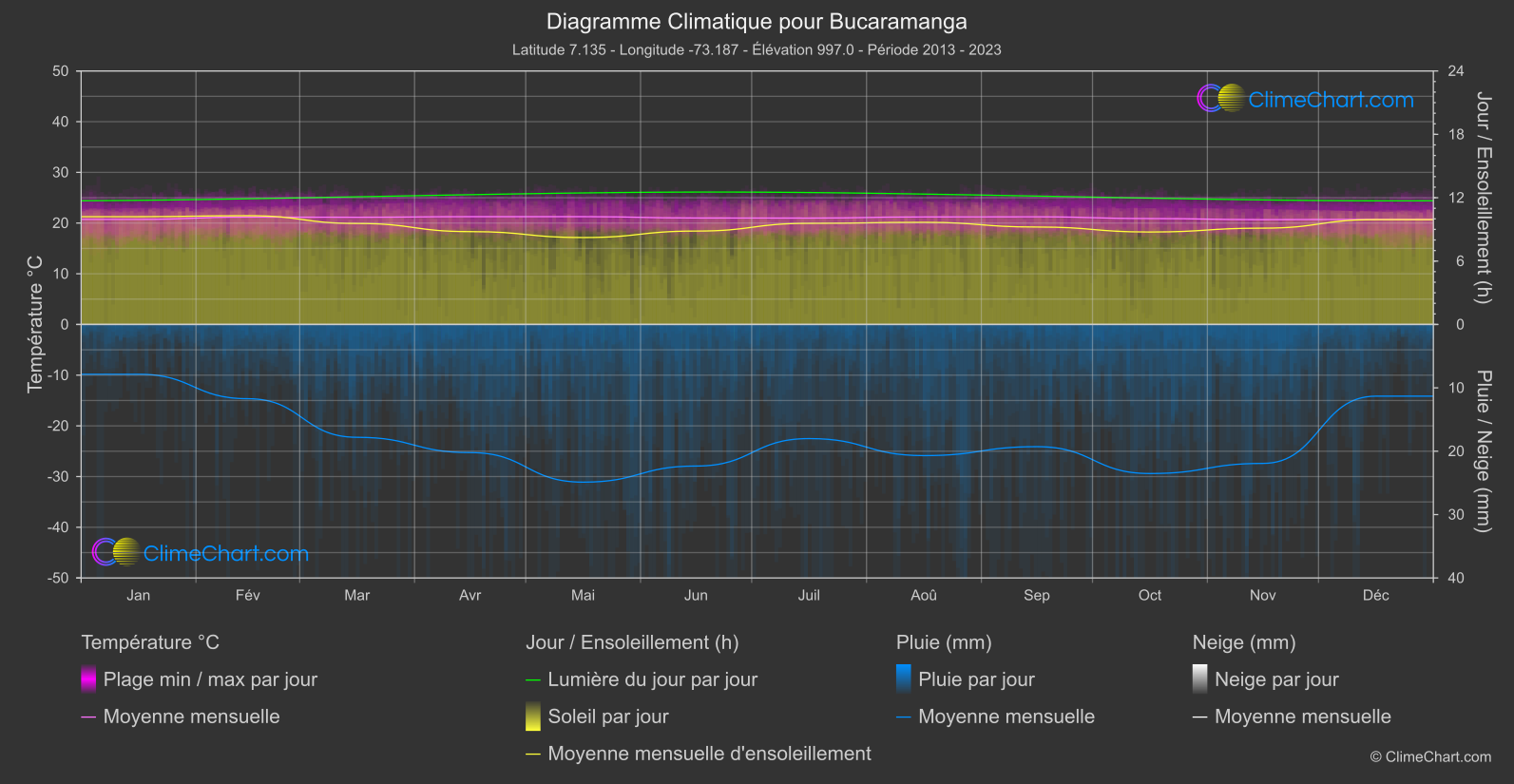
Task: Open ClimeChart.com link in bottom left corner
Action: [x=225, y=553]
